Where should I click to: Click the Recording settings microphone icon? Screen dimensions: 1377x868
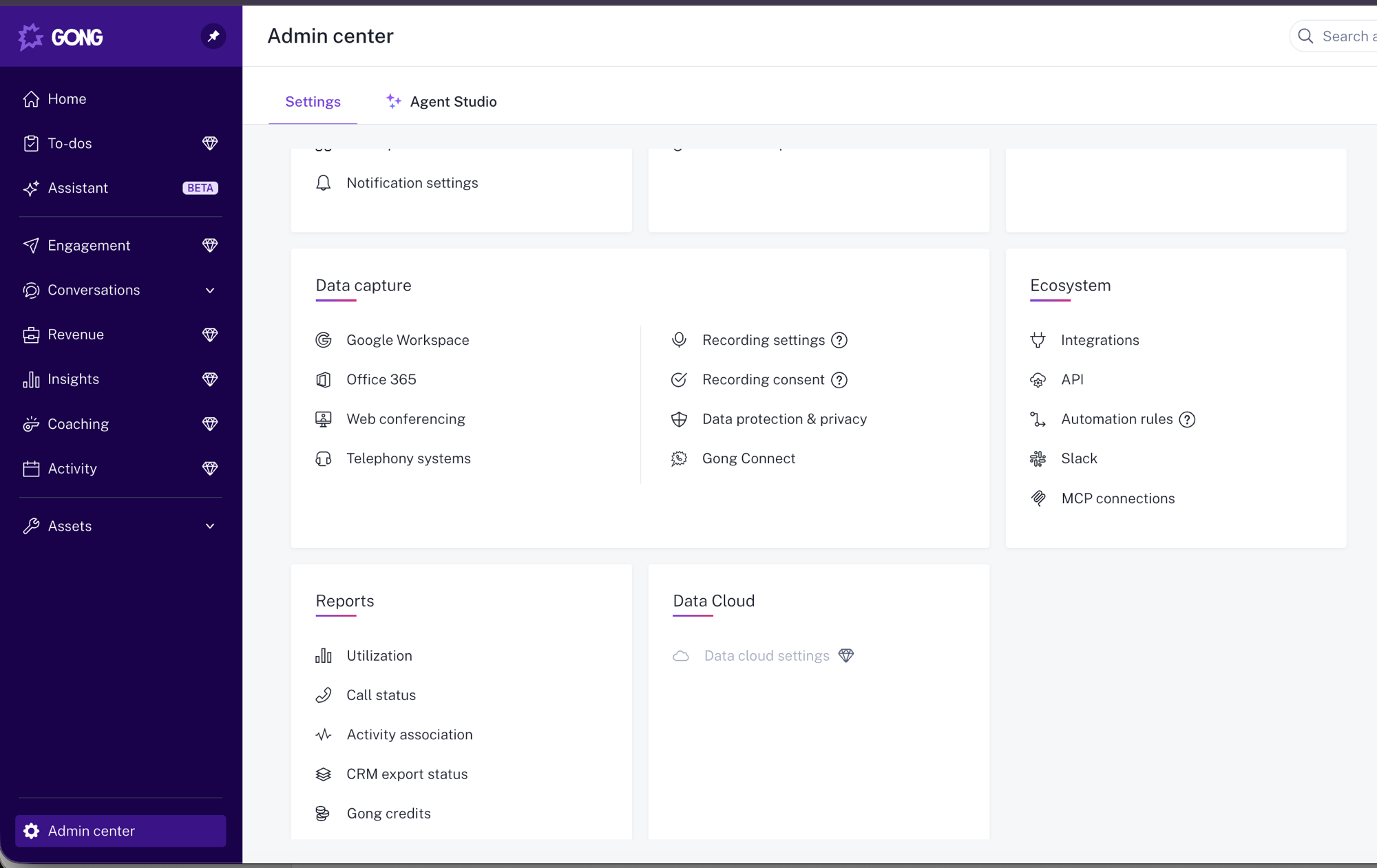point(679,340)
